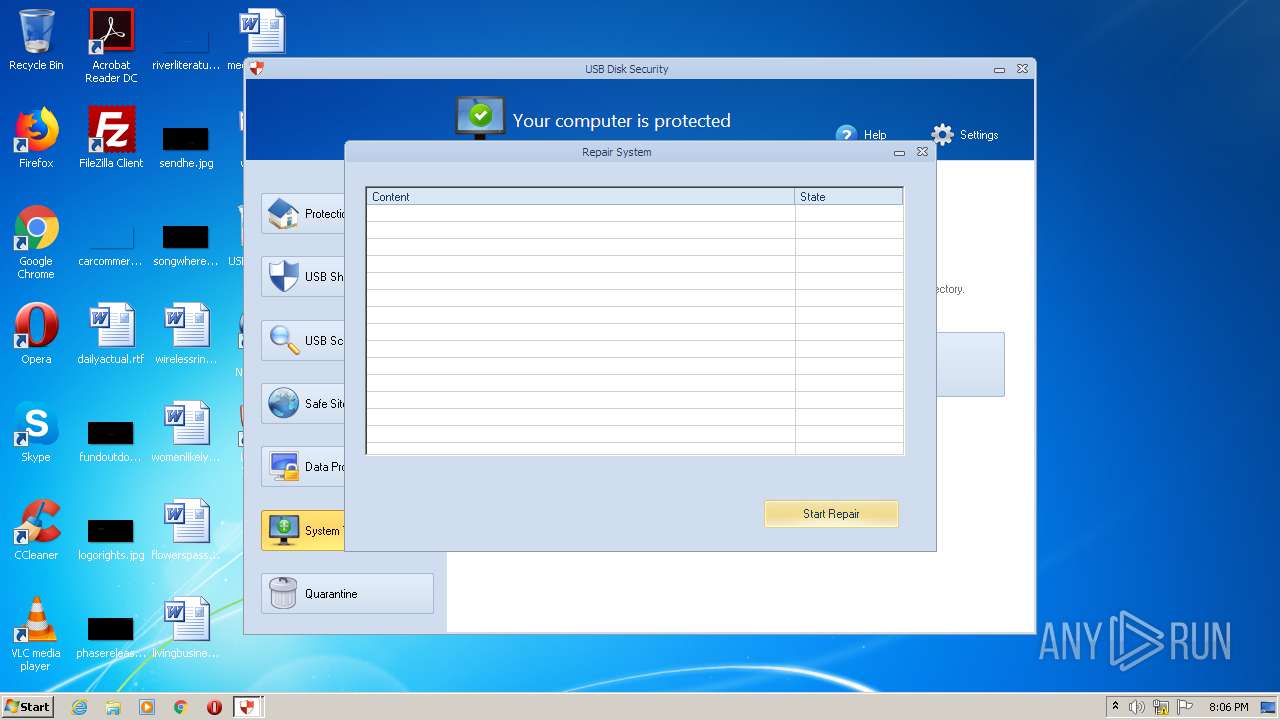Launch Skype desktop icon

(x=36, y=433)
